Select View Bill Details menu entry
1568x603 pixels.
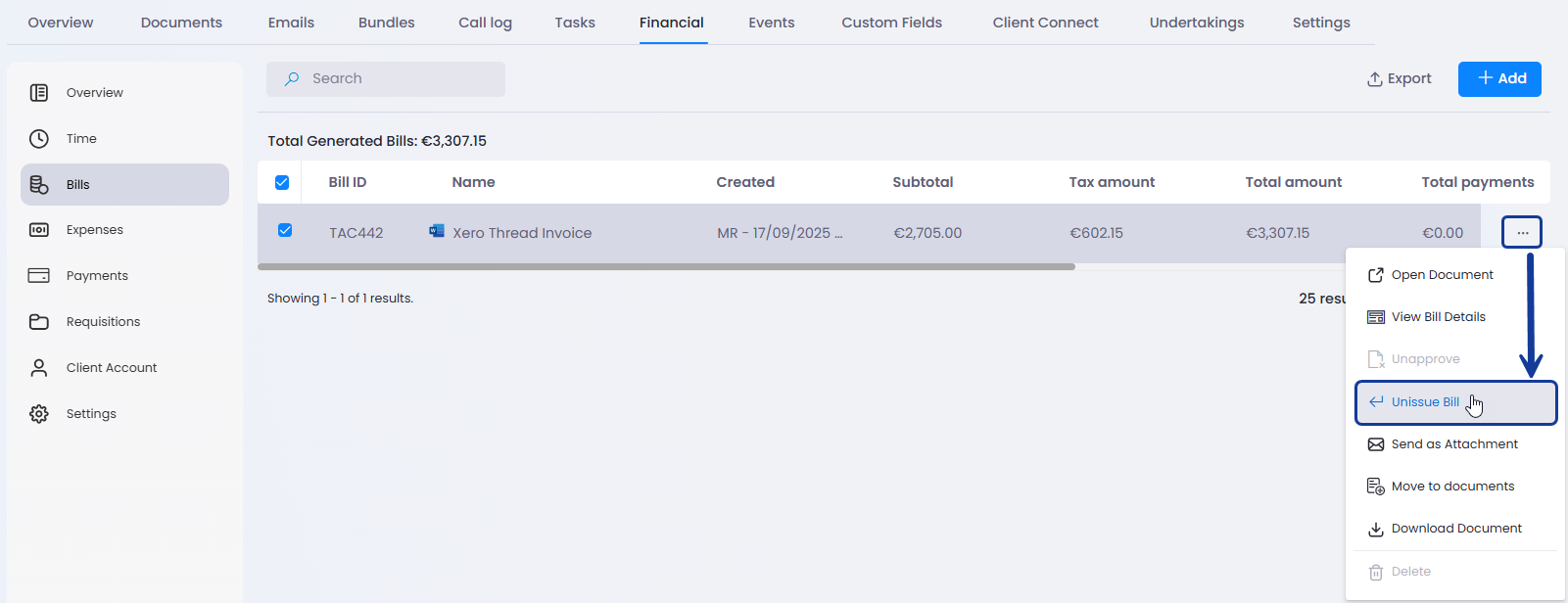point(1438,317)
